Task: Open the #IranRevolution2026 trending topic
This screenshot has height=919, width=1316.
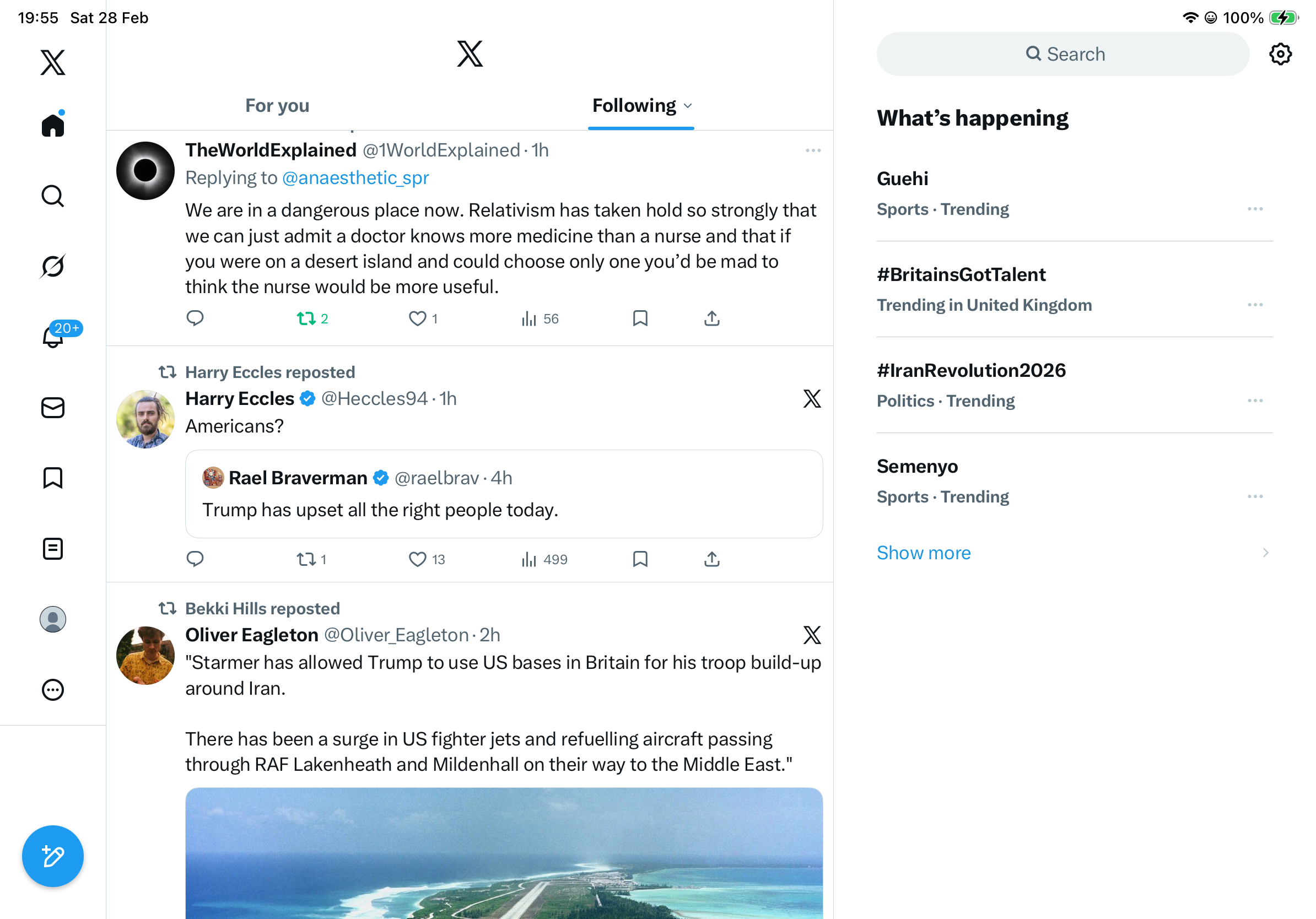Action: click(971, 371)
